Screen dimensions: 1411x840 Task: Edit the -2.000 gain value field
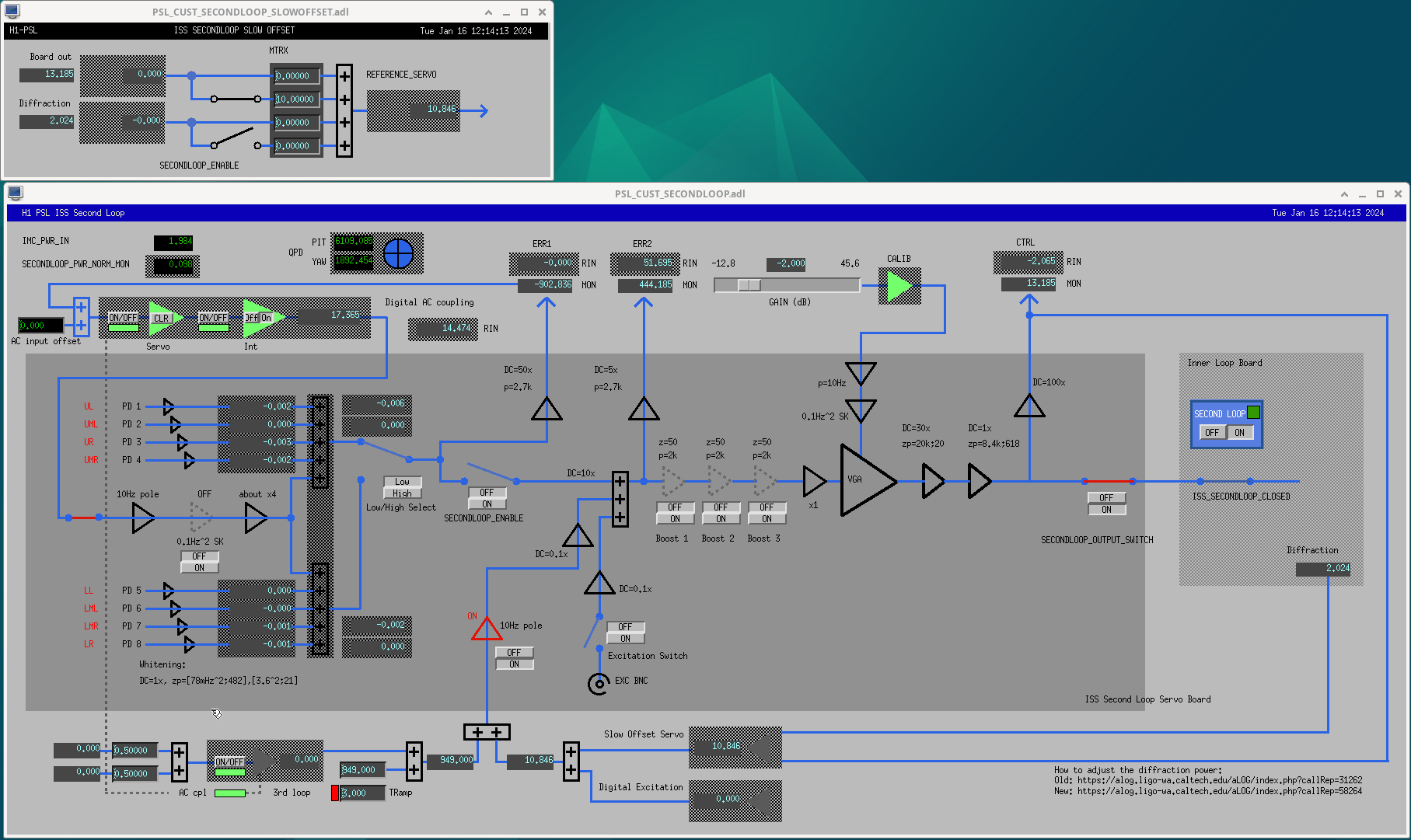(x=787, y=263)
